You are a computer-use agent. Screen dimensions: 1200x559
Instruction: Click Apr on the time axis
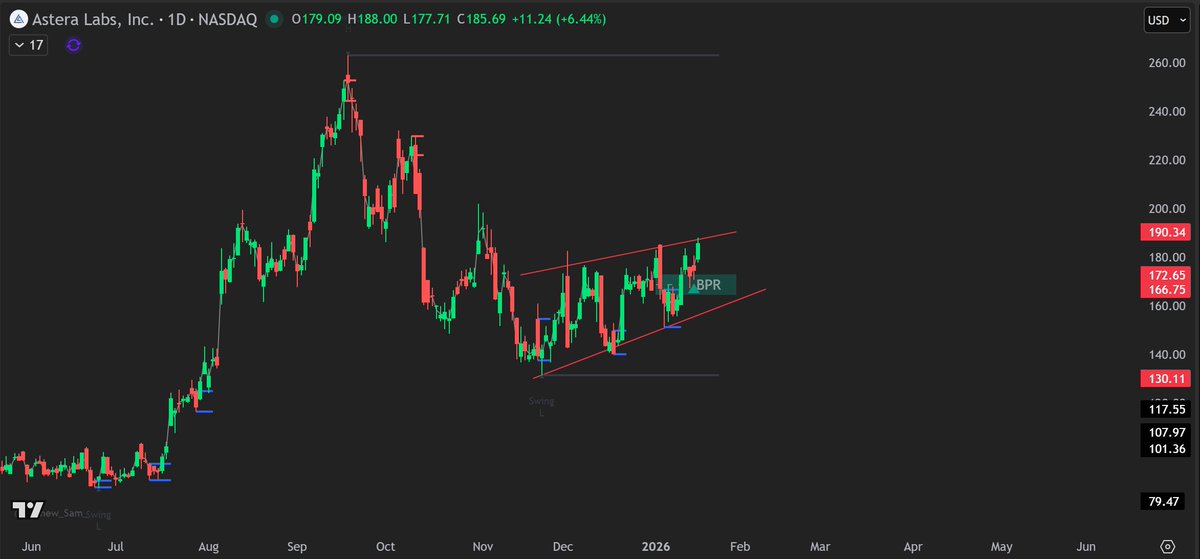(x=913, y=547)
